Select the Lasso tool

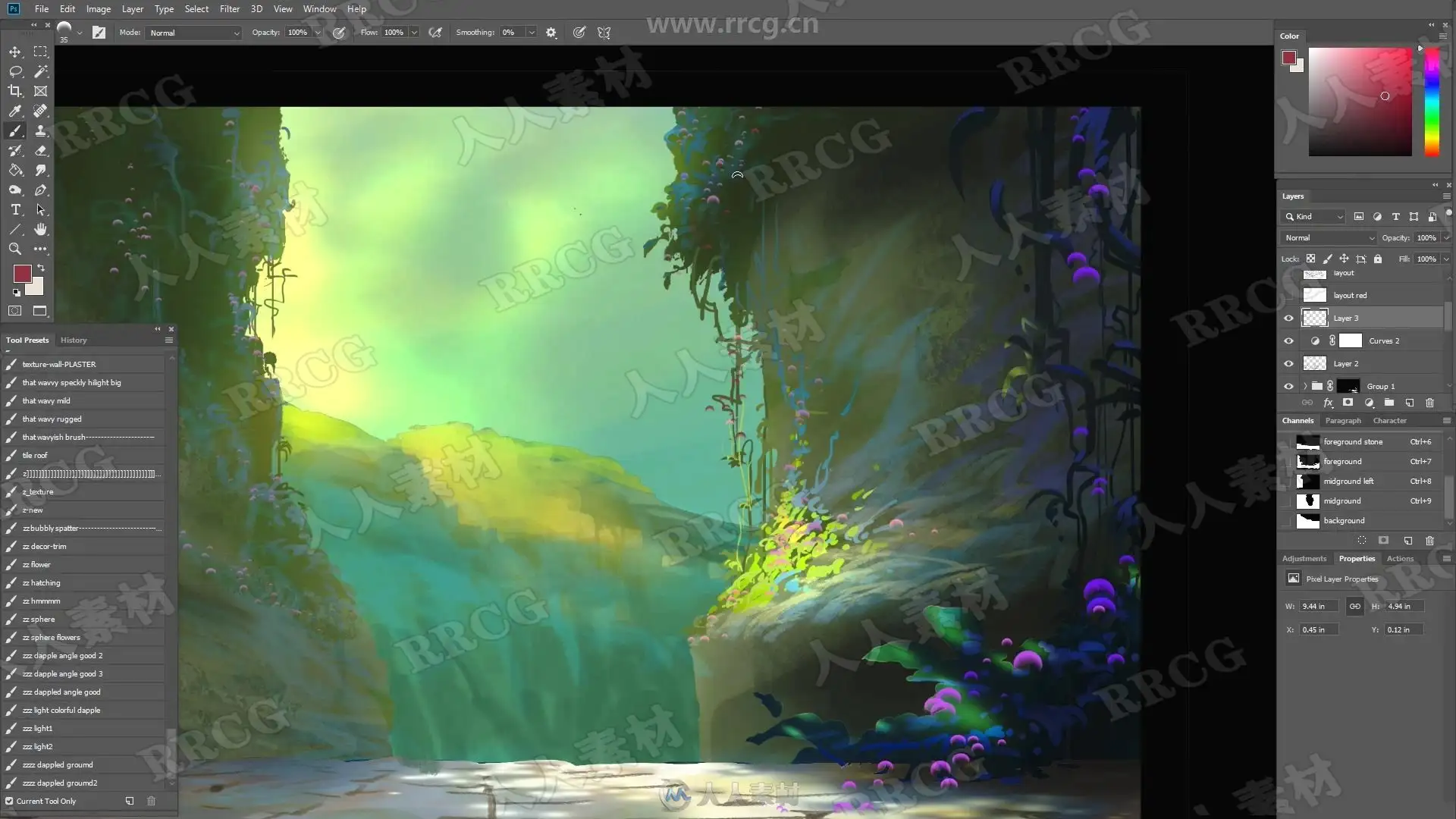[14, 71]
